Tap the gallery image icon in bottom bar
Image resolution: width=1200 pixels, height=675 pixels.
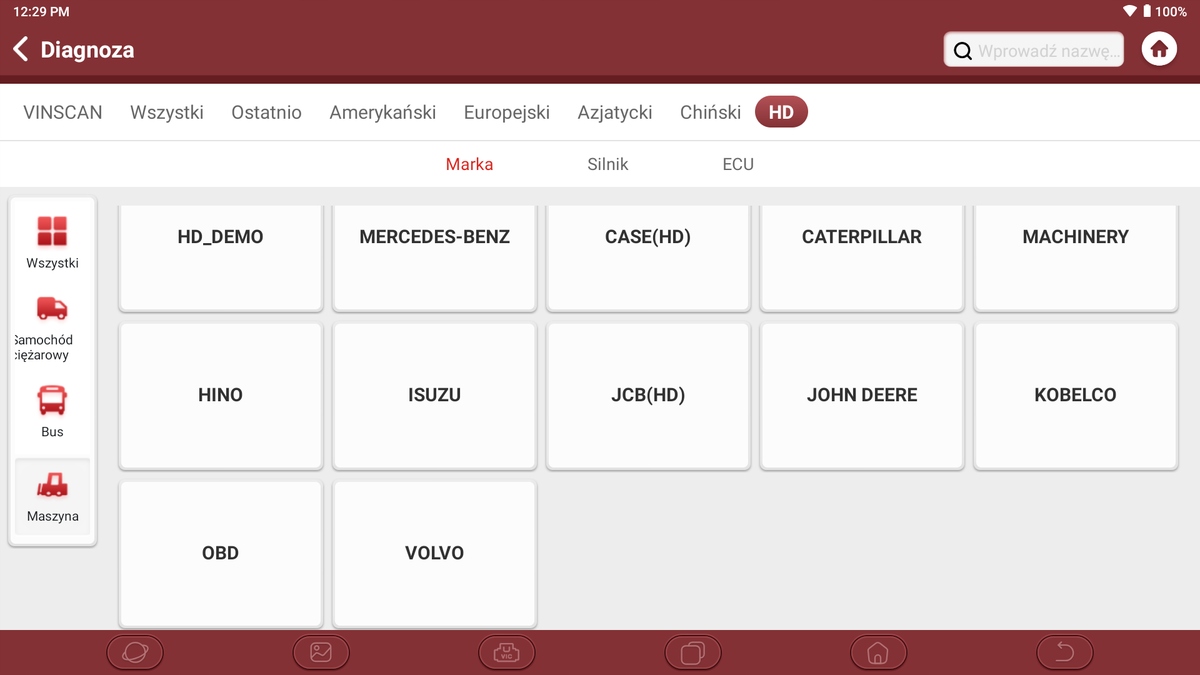pos(321,653)
